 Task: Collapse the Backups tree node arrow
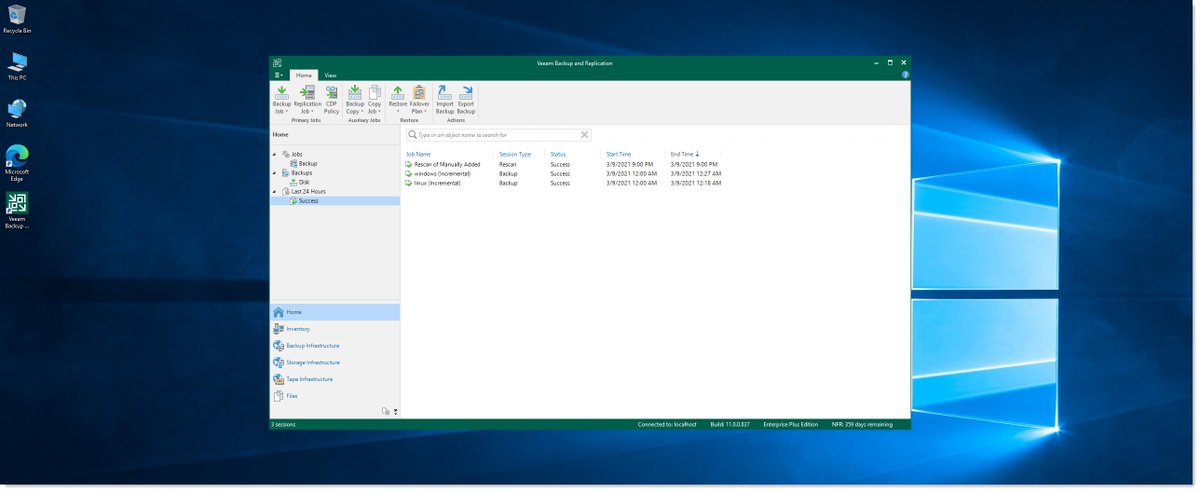pyautogui.click(x=275, y=173)
